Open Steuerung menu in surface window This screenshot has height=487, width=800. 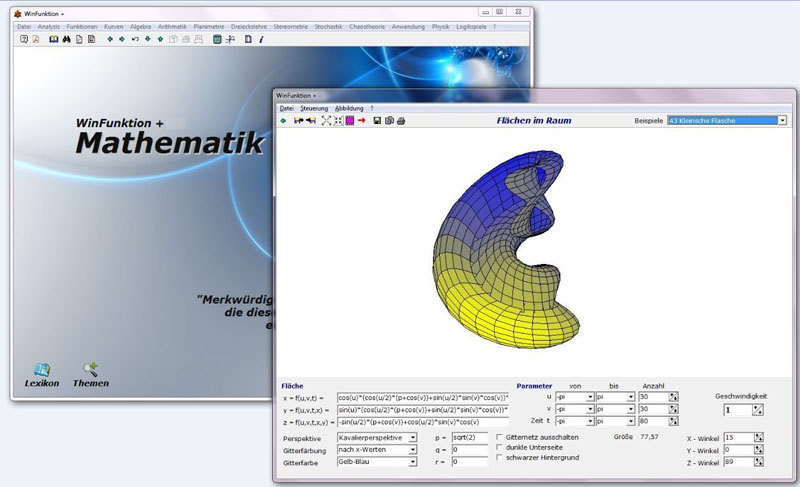[314, 108]
